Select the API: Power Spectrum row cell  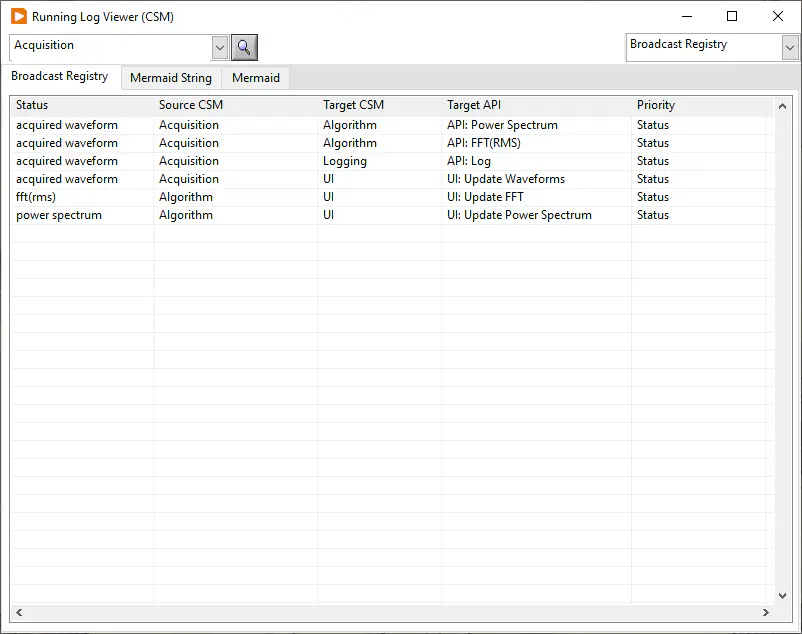[502, 125]
